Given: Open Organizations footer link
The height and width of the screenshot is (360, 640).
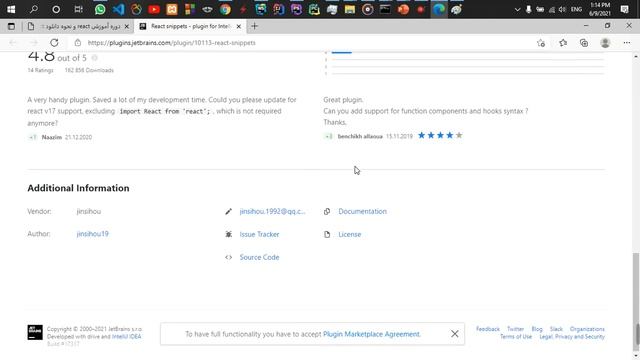Looking at the screenshot, I should [x=587, y=329].
